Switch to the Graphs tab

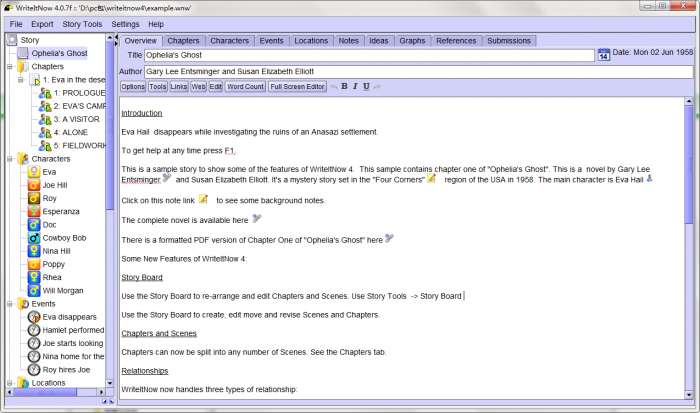pyautogui.click(x=412, y=41)
